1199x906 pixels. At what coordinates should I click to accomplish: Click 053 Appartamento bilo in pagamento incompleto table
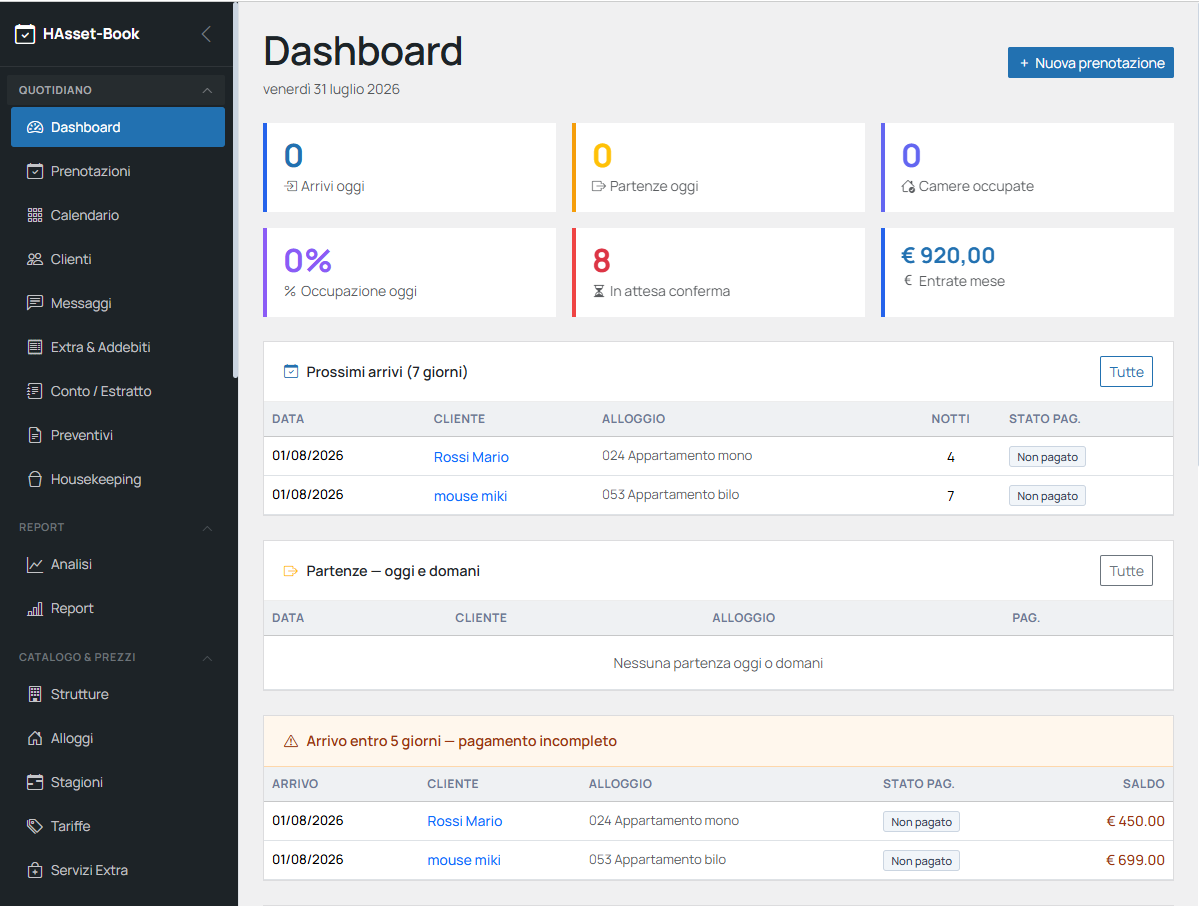pos(657,859)
